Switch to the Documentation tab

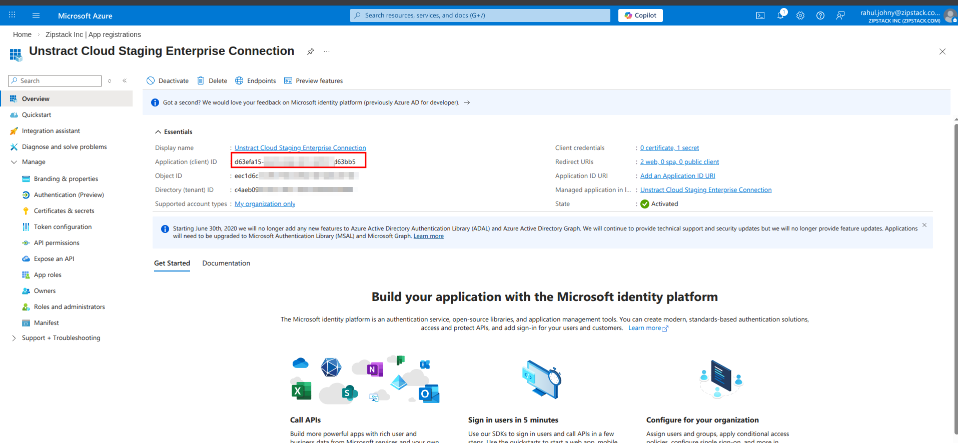[x=226, y=263]
